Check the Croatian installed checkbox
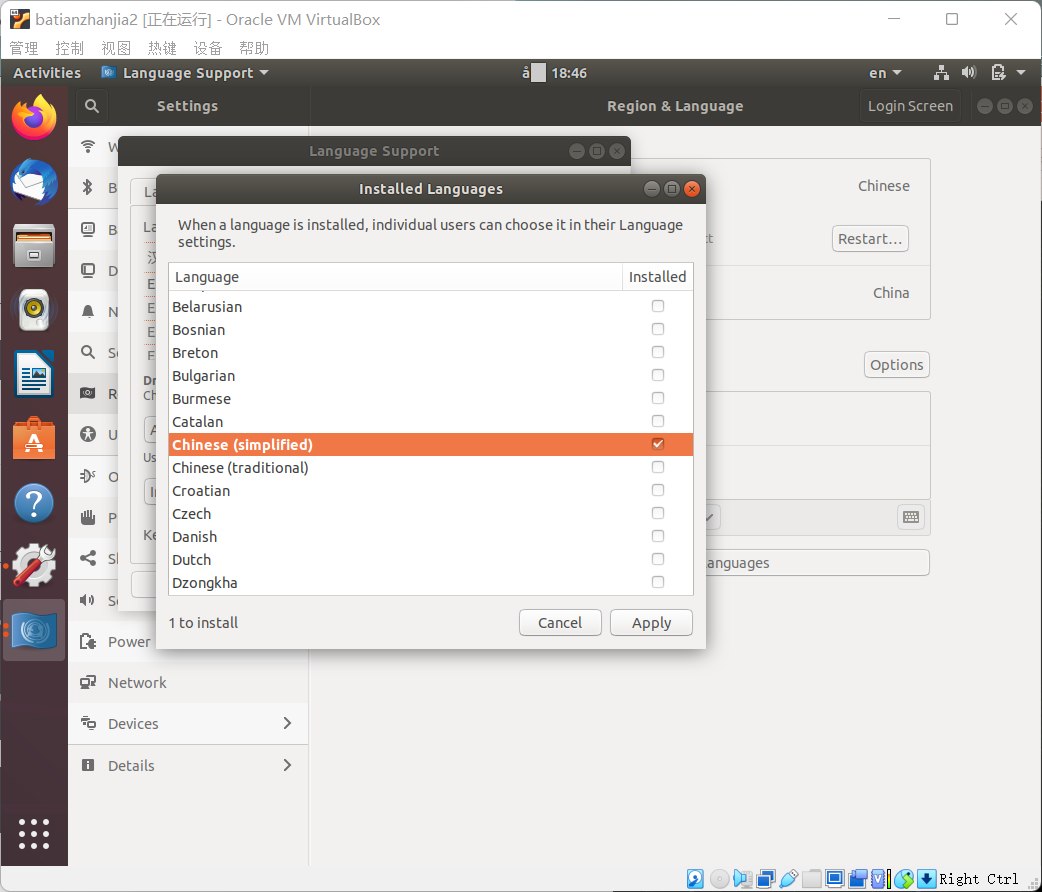This screenshot has width=1042, height=892. click(x=658, y=490)
